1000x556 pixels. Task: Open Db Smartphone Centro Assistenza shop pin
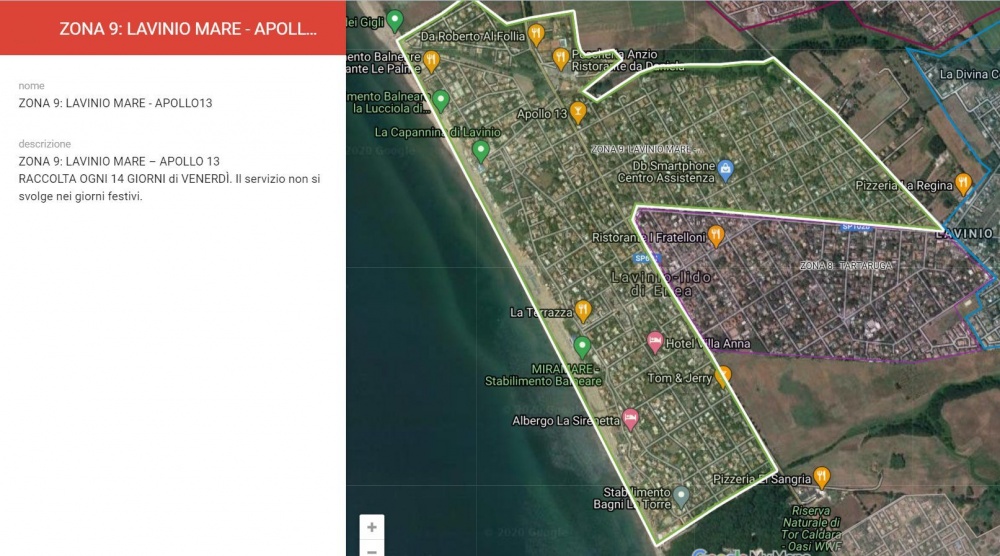[725, 170]
